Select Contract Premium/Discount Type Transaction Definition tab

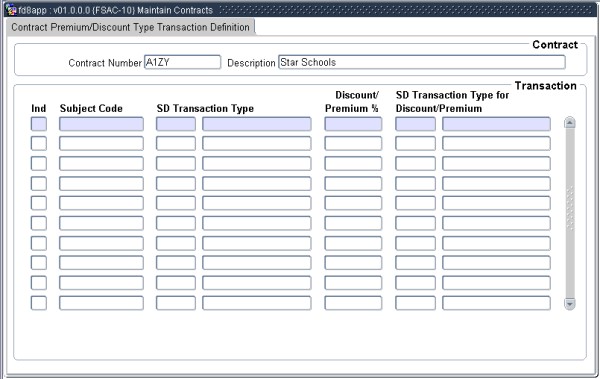coord(130,27)
